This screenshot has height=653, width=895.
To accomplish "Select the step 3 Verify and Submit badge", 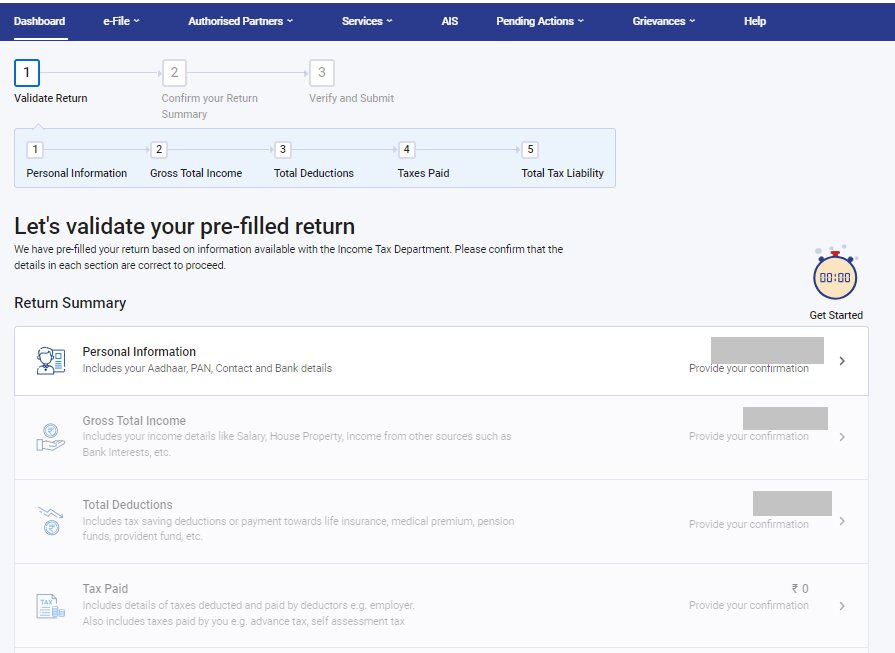I will click(x=321, y=72).
